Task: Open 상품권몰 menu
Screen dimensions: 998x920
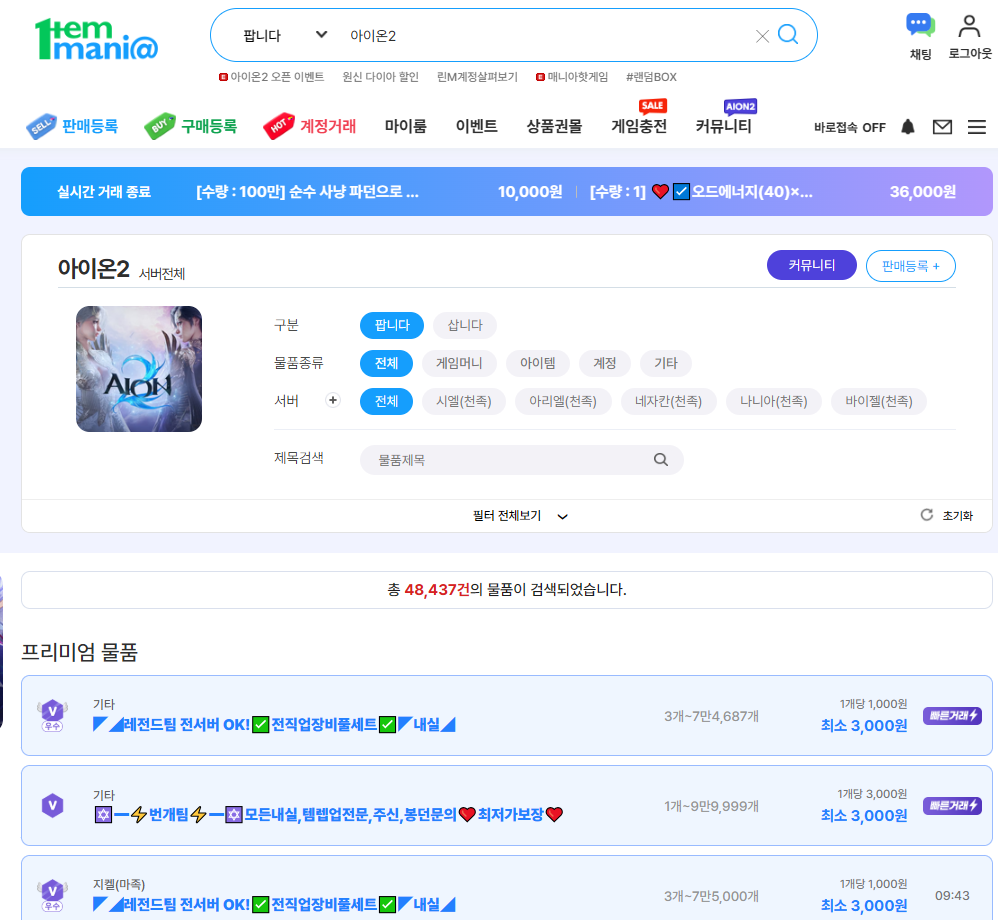Action: 554,127
